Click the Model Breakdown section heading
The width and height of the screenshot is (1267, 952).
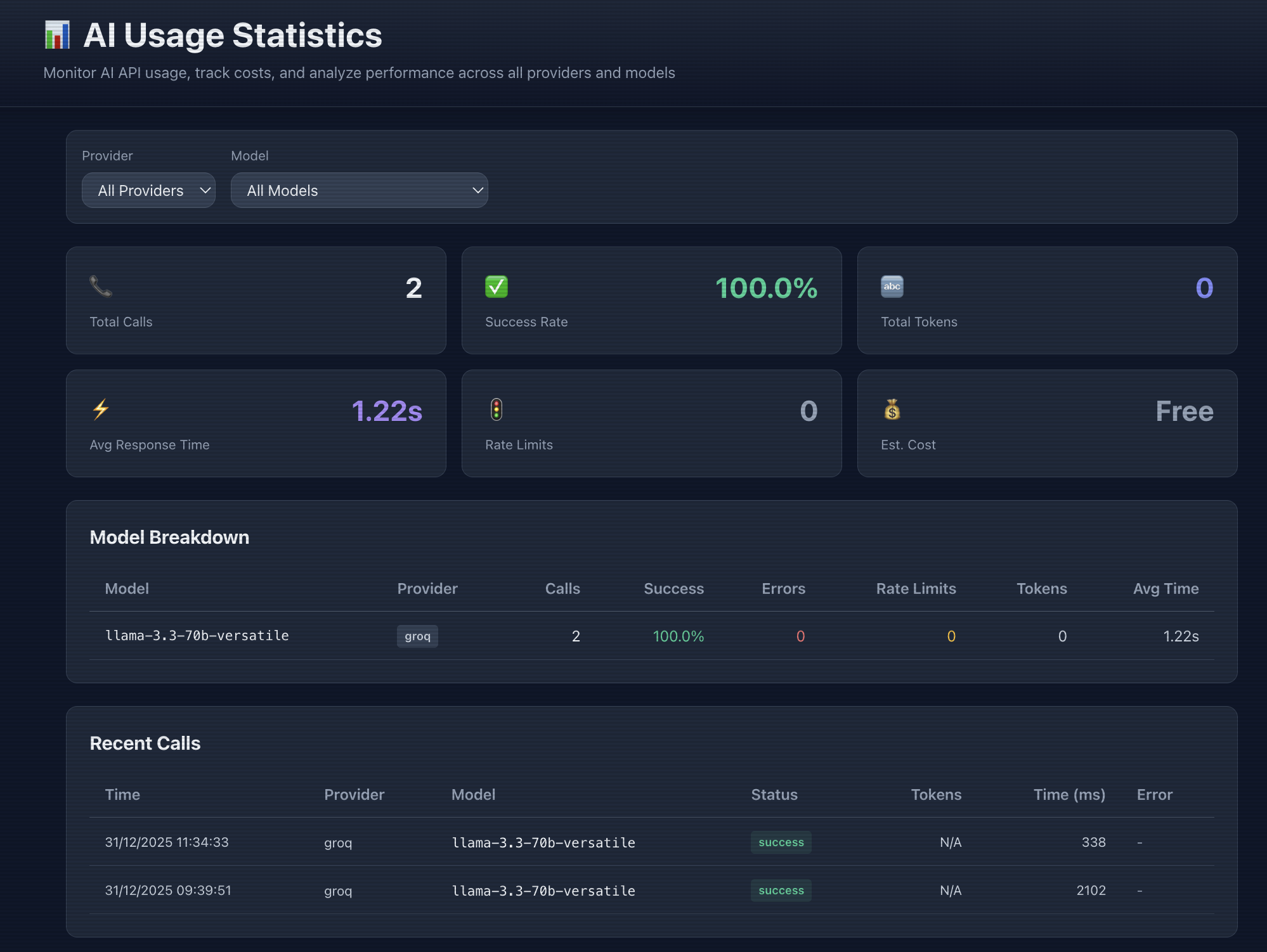(169, 537)
